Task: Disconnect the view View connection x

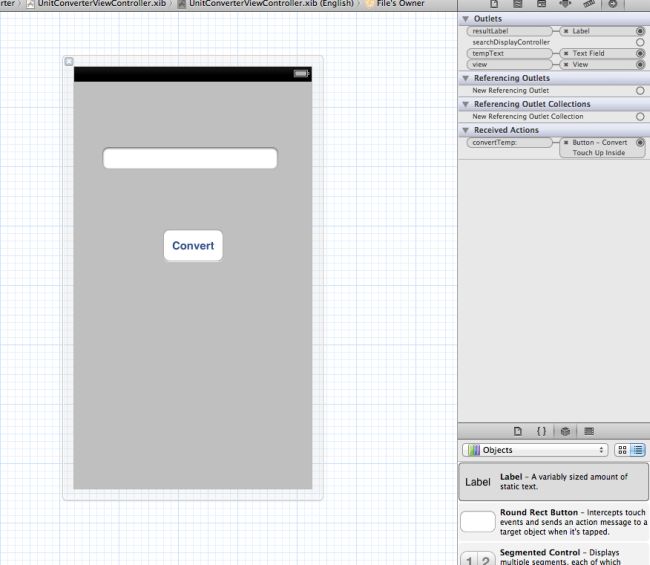Action: 566,65
